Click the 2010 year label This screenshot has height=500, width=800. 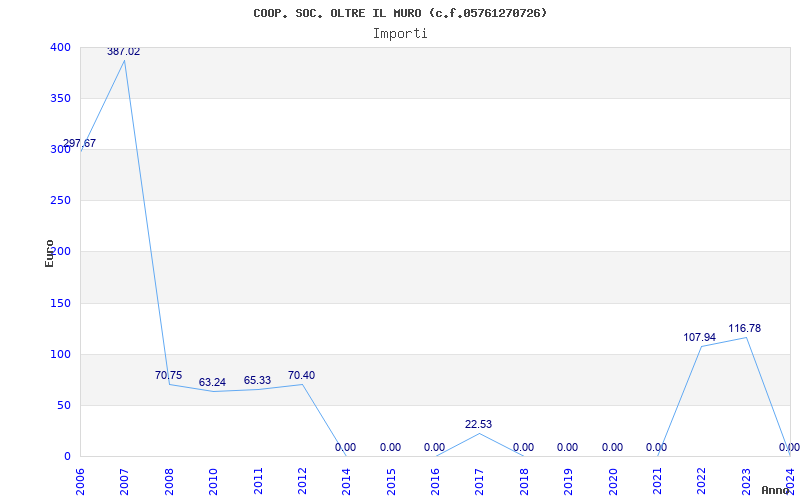point(213,481)
